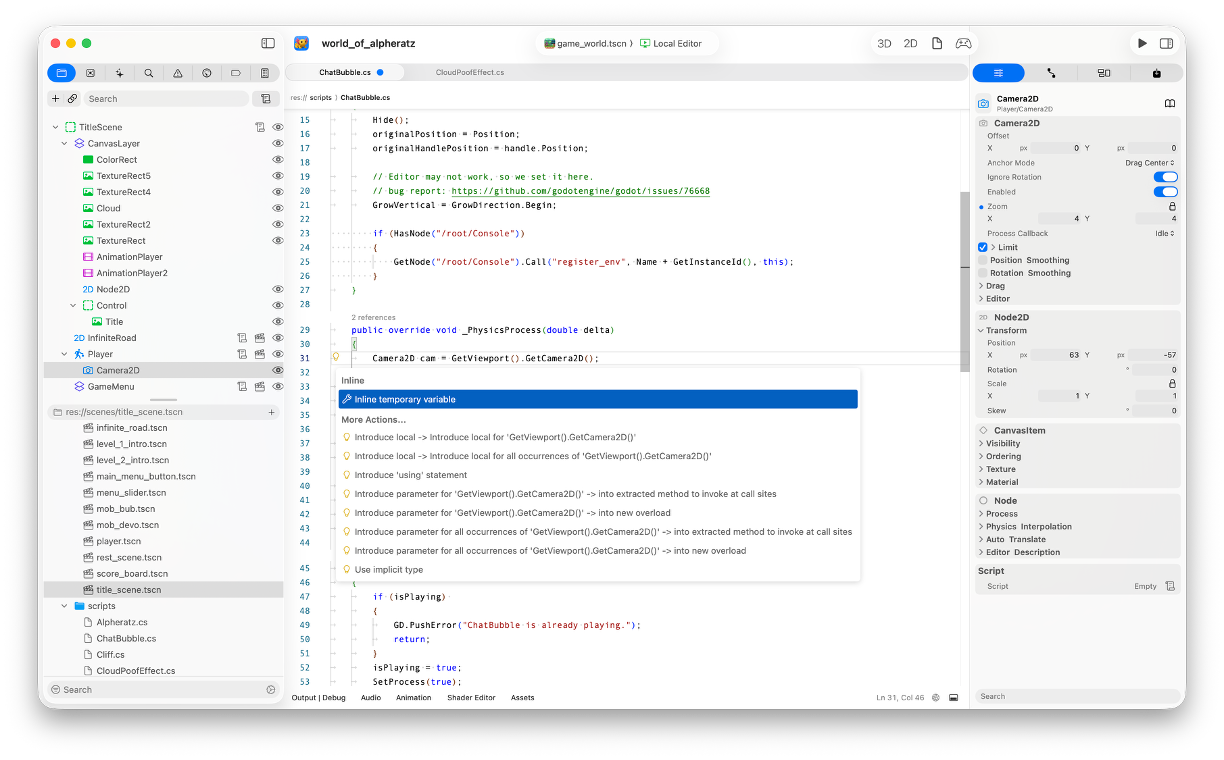Enable Rotation Smoothing checkbox

pyautogui.click(x=983, y=273)
